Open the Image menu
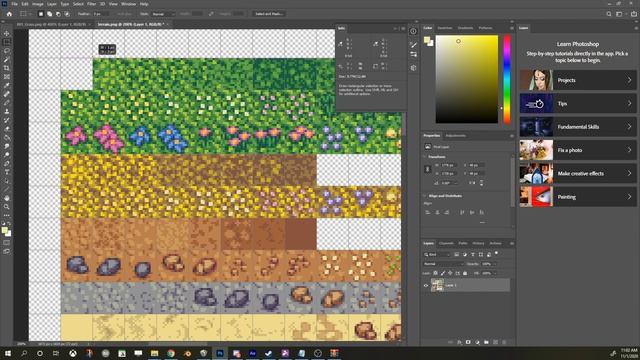 point(38,4)
